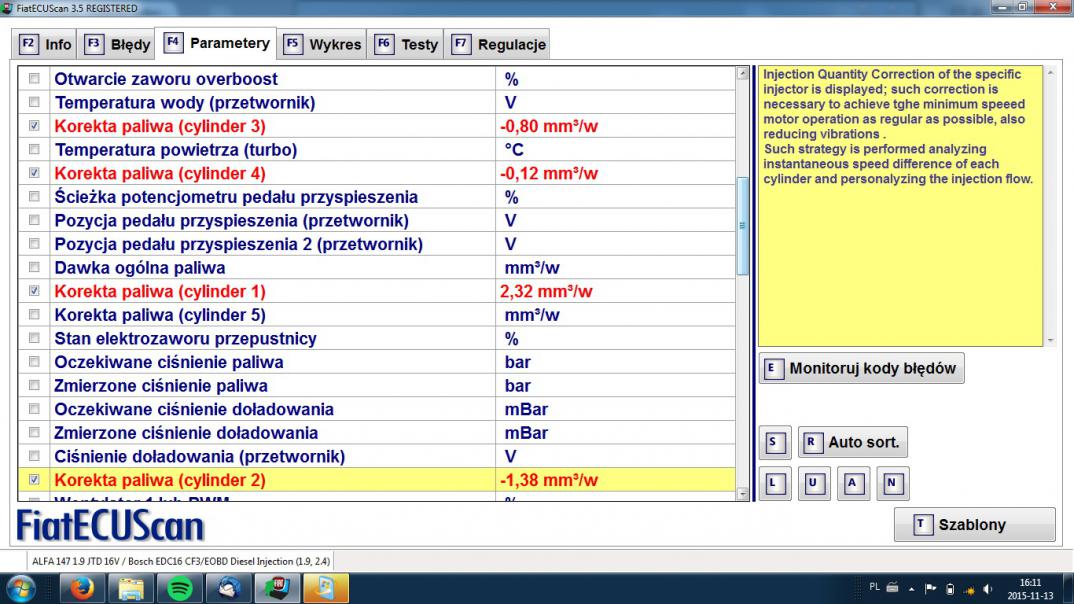Switch to the Wykres tab
Image resolution: width=1074 pixels, height=604 pixels.
coord(322,44)
